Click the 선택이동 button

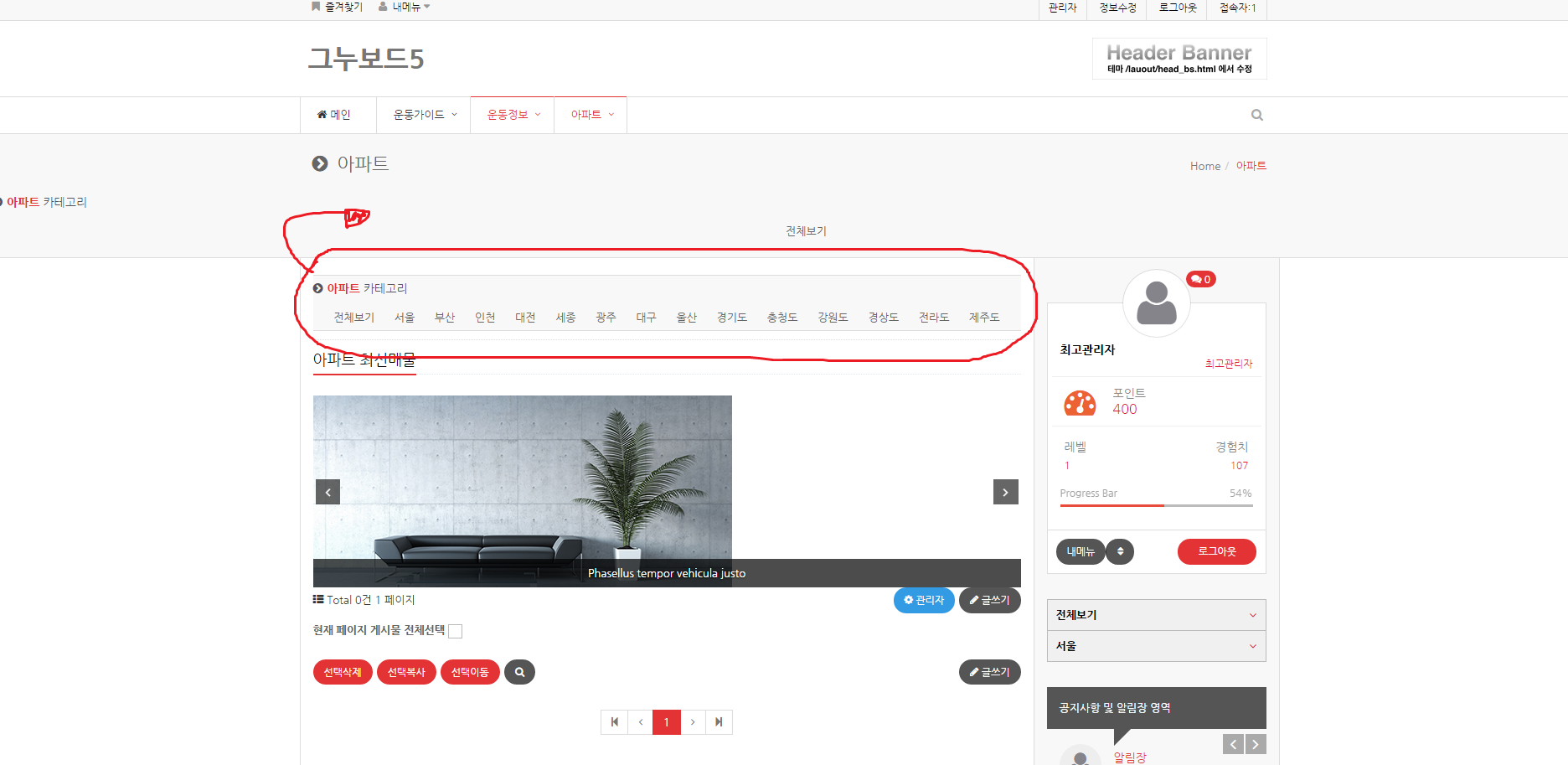[x=470, y=672]
